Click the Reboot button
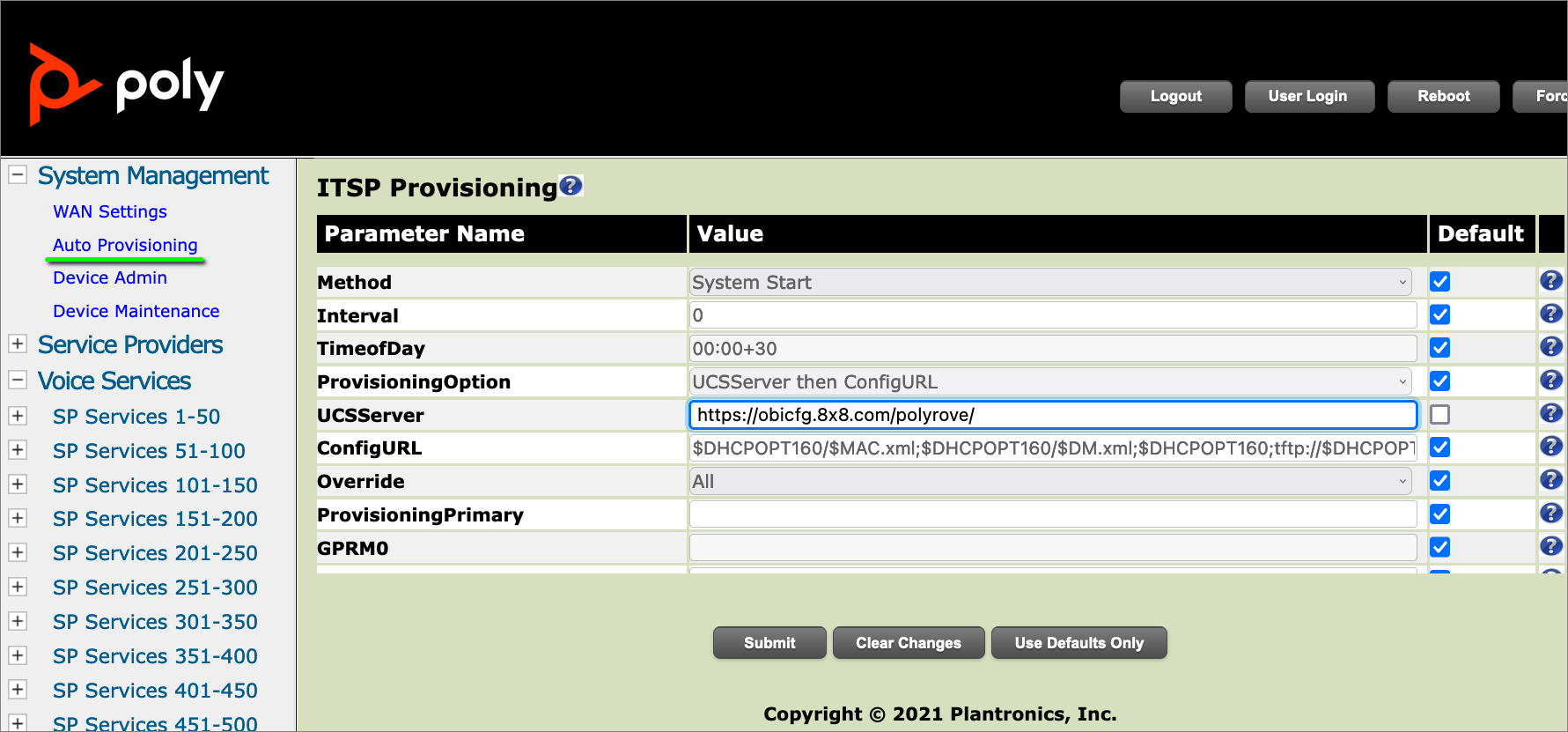Viewport: 1568px width, 732px height. [x=1443, y=96]
